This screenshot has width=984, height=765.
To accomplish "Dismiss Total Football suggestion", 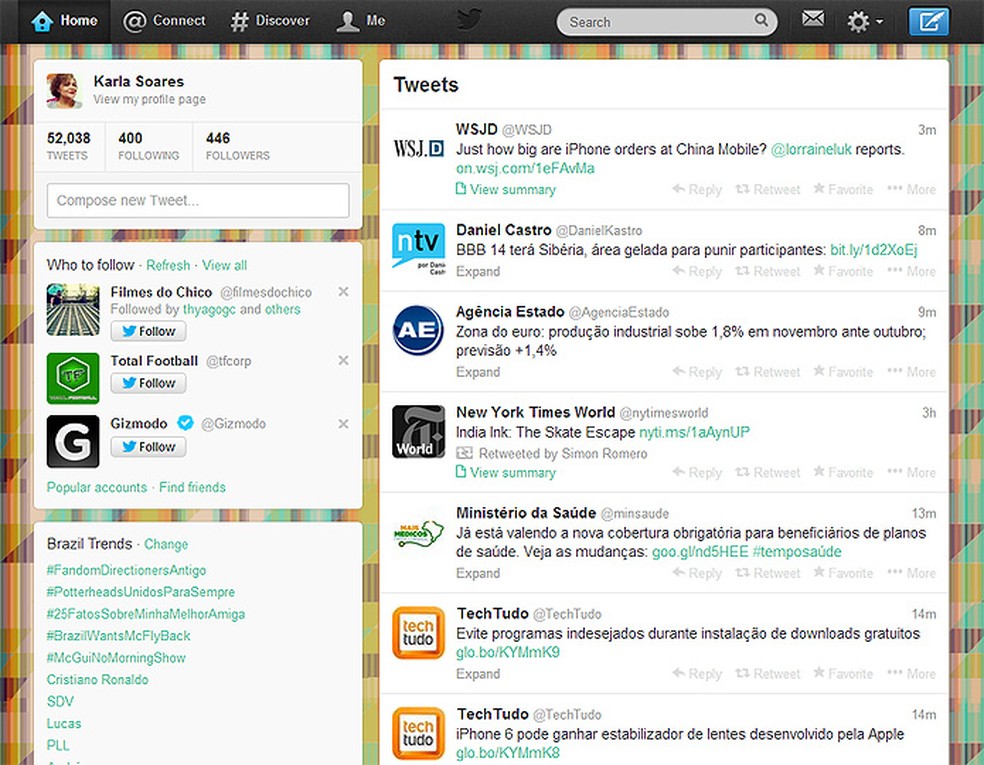I will coord(343,360).
